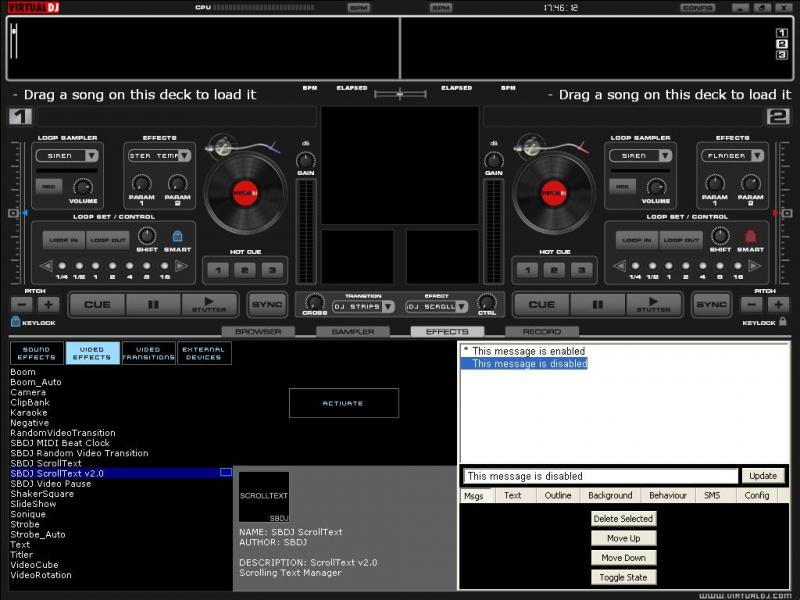Open the Sound Effects sub-tab
800x600 pixels.
(37, 353)
